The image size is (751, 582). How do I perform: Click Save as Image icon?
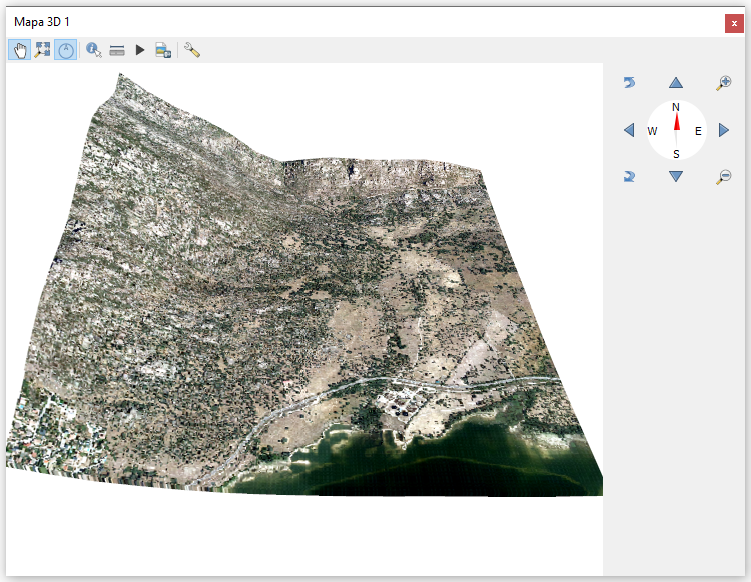point(163,50)
